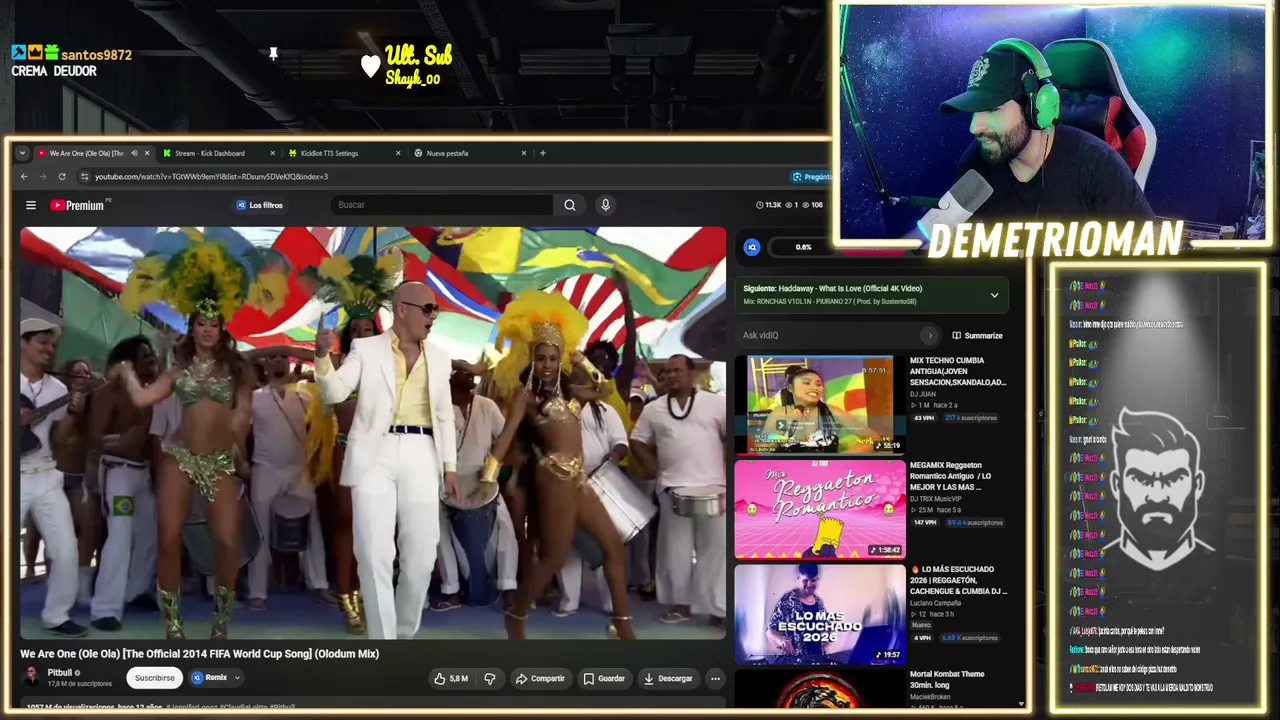Download the video with Descargar

click(668, 678)
